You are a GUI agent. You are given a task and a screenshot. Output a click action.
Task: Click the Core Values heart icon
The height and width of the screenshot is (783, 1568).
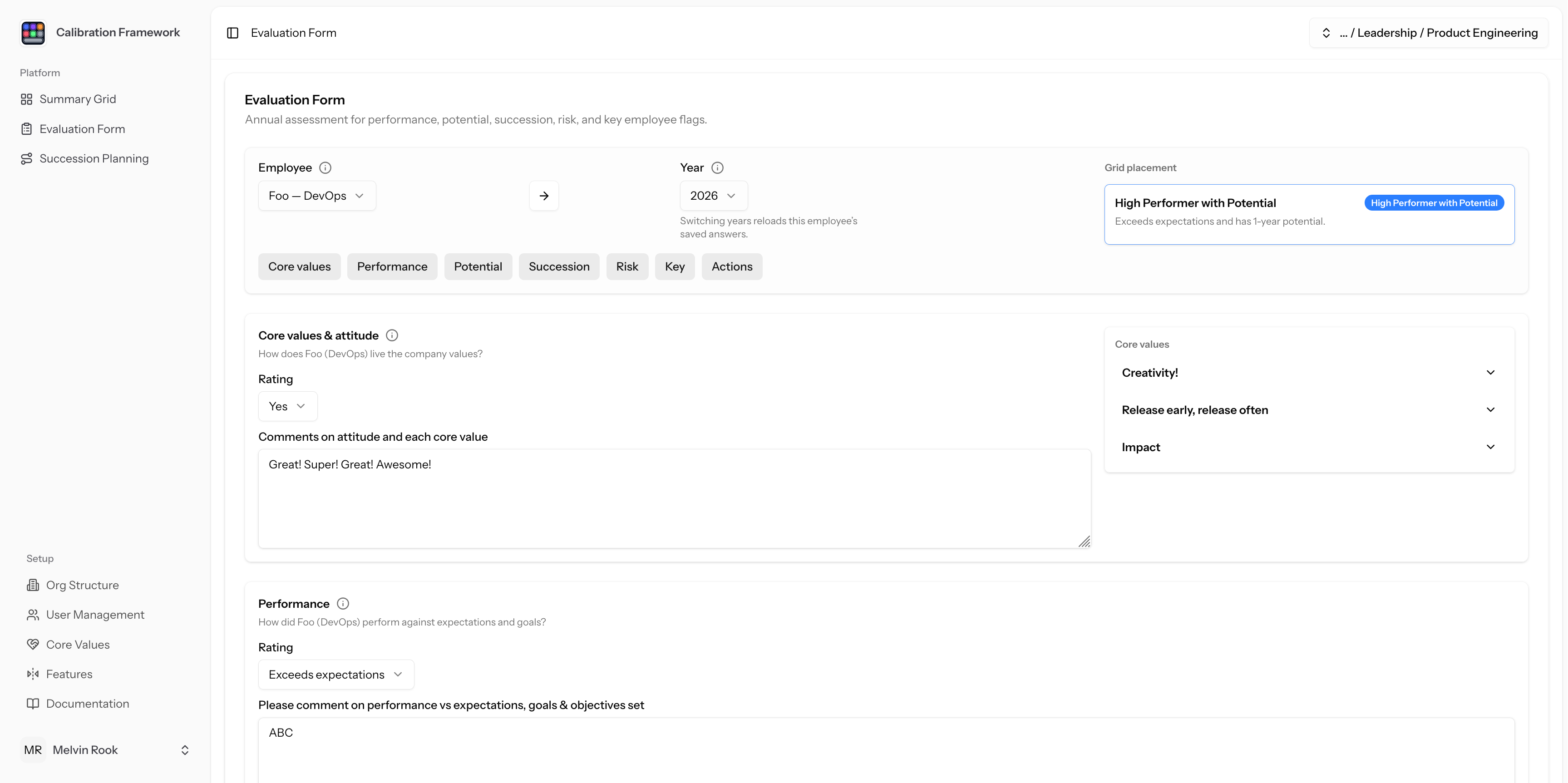(x=33, y=644)
